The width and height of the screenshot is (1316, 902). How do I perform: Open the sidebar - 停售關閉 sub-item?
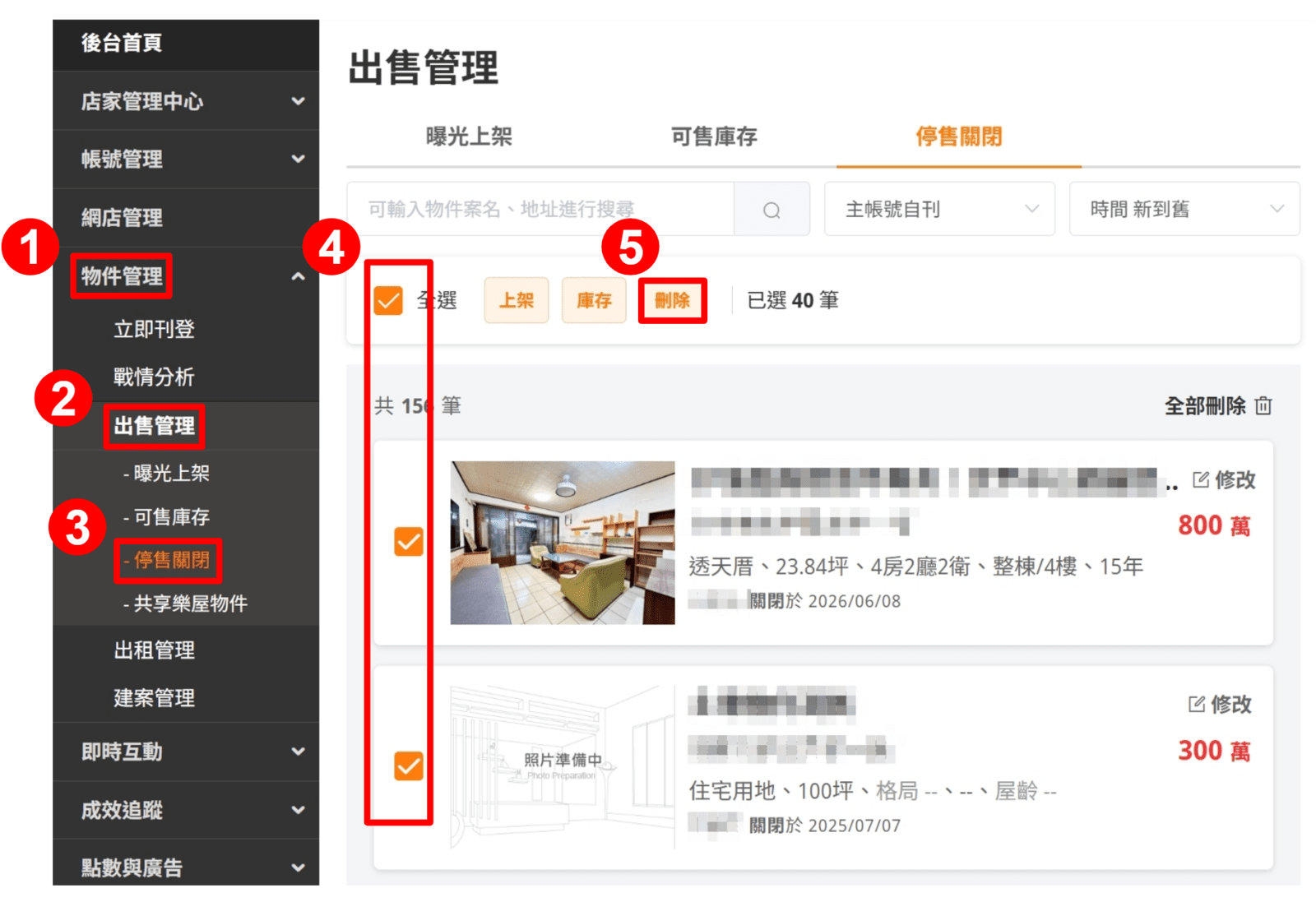pyautogui.click(x=166, y=561)
